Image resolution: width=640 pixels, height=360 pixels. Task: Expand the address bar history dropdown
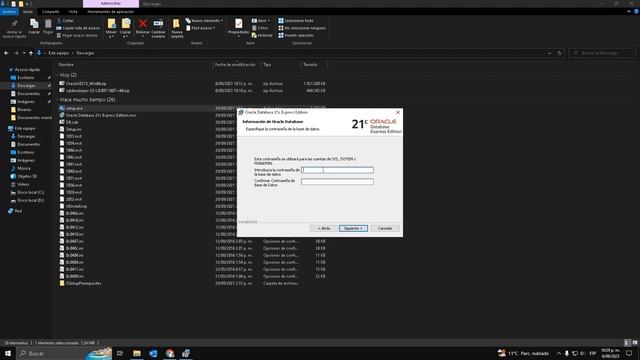point(549,53)
